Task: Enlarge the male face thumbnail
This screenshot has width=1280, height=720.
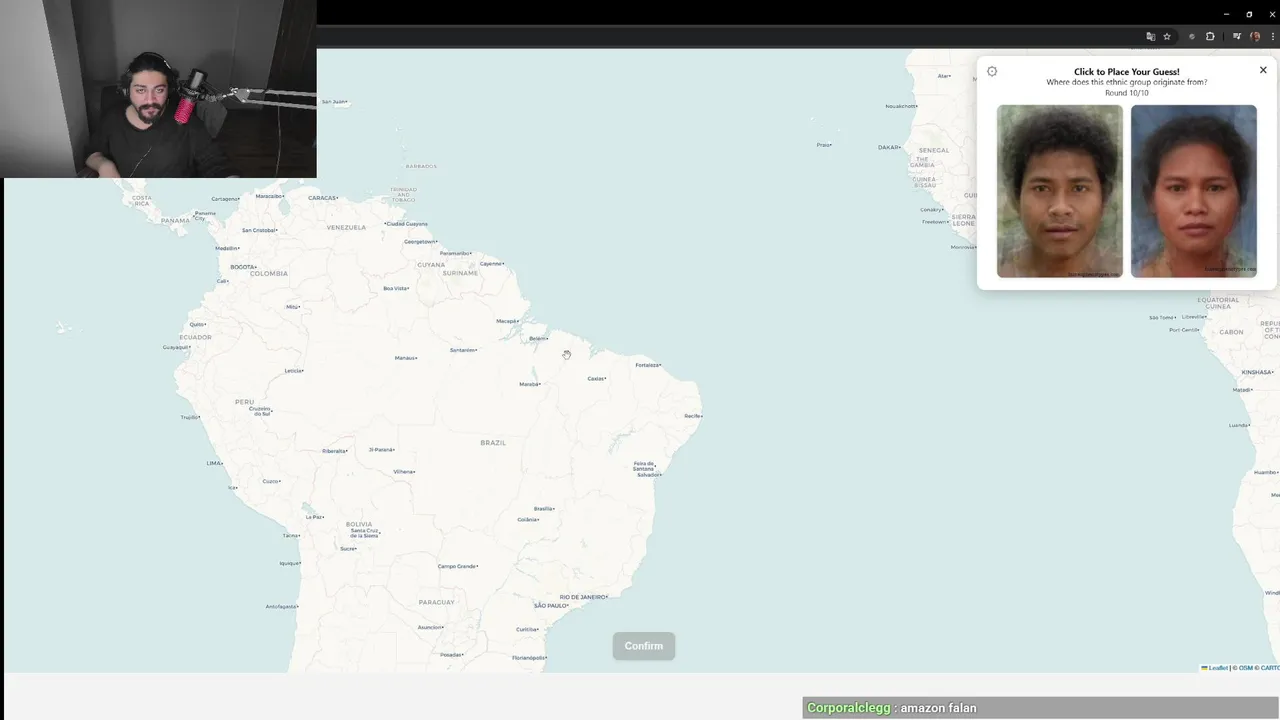Action: pos(1060,191)
